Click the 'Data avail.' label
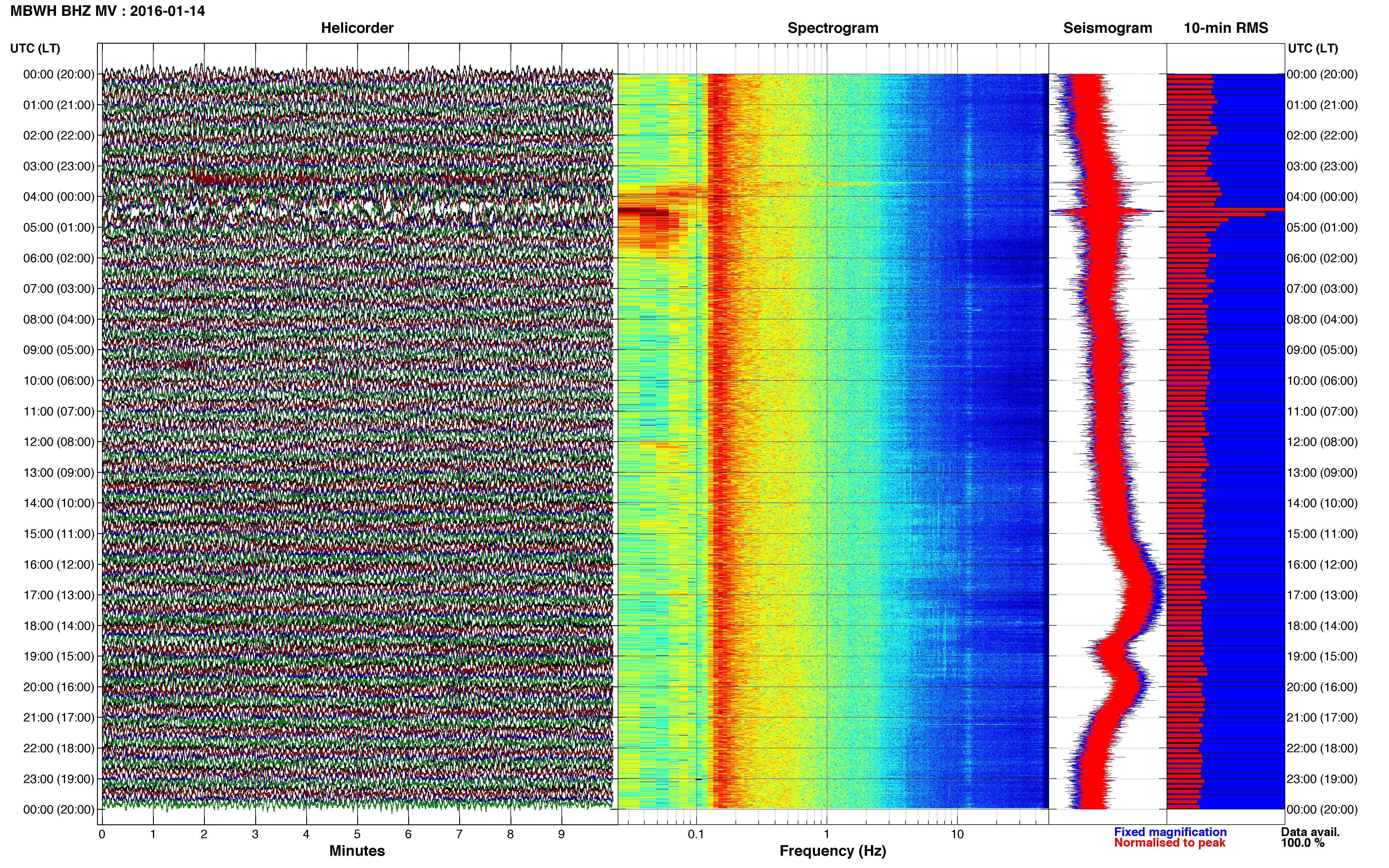 pyautogui.click(x=1310, y=832)
